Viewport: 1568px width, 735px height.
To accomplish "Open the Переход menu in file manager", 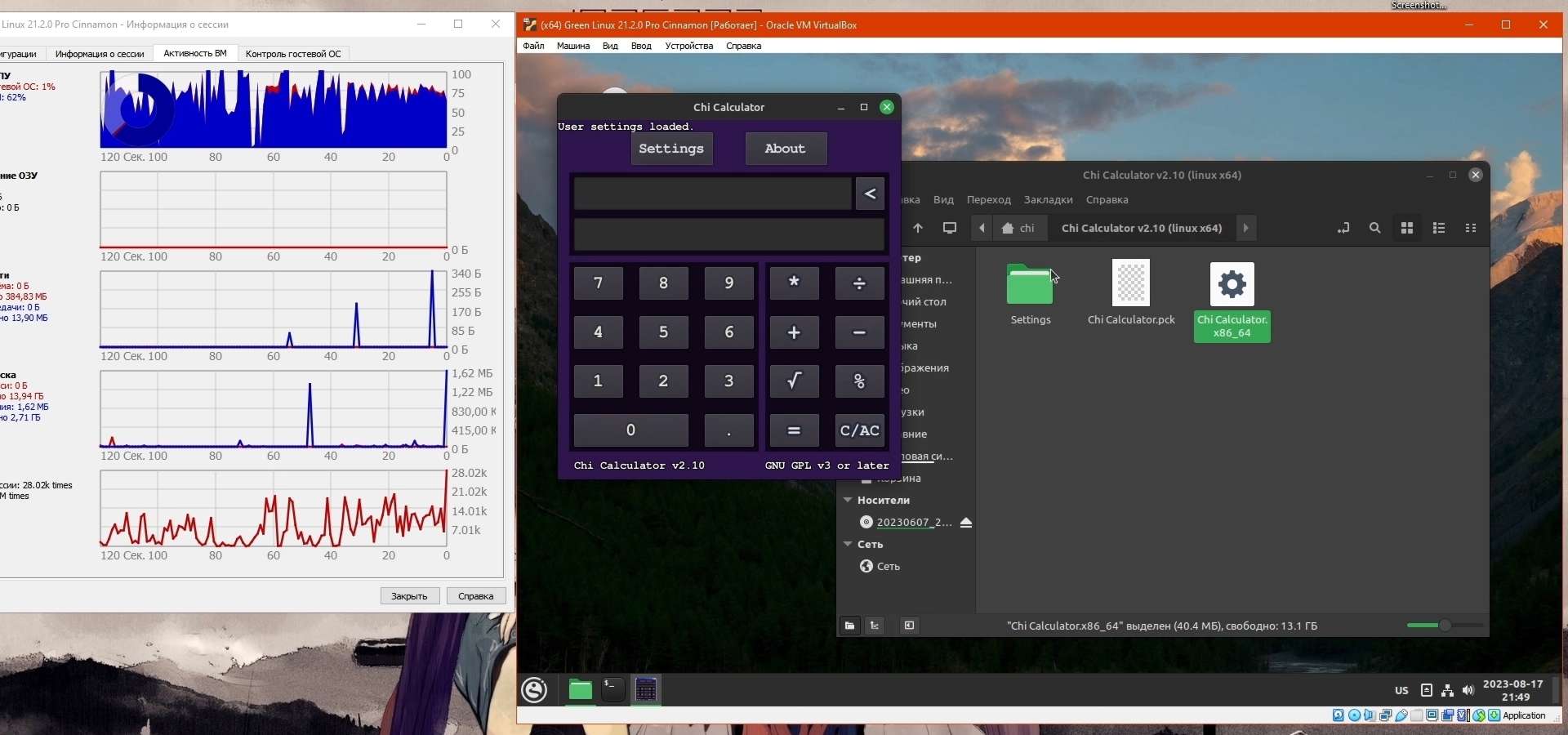I will click(989, 200).
